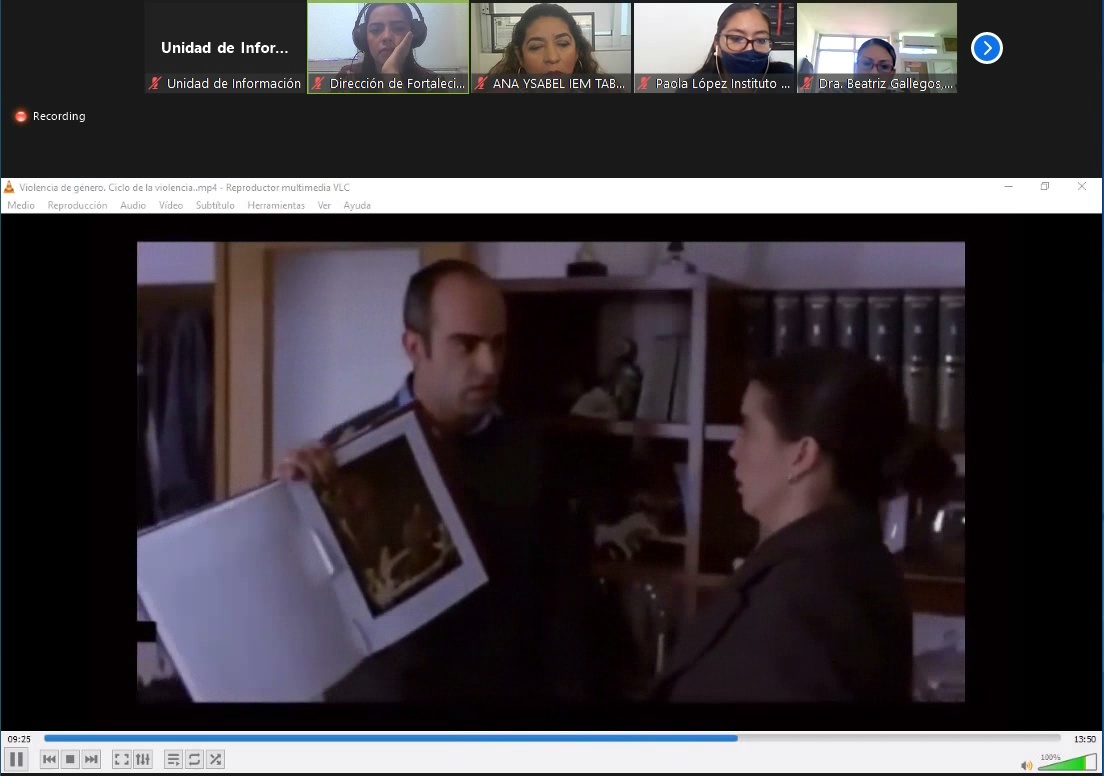Pause the playing video
Screen dimensions: 1104x776
(x=16, y=758)
